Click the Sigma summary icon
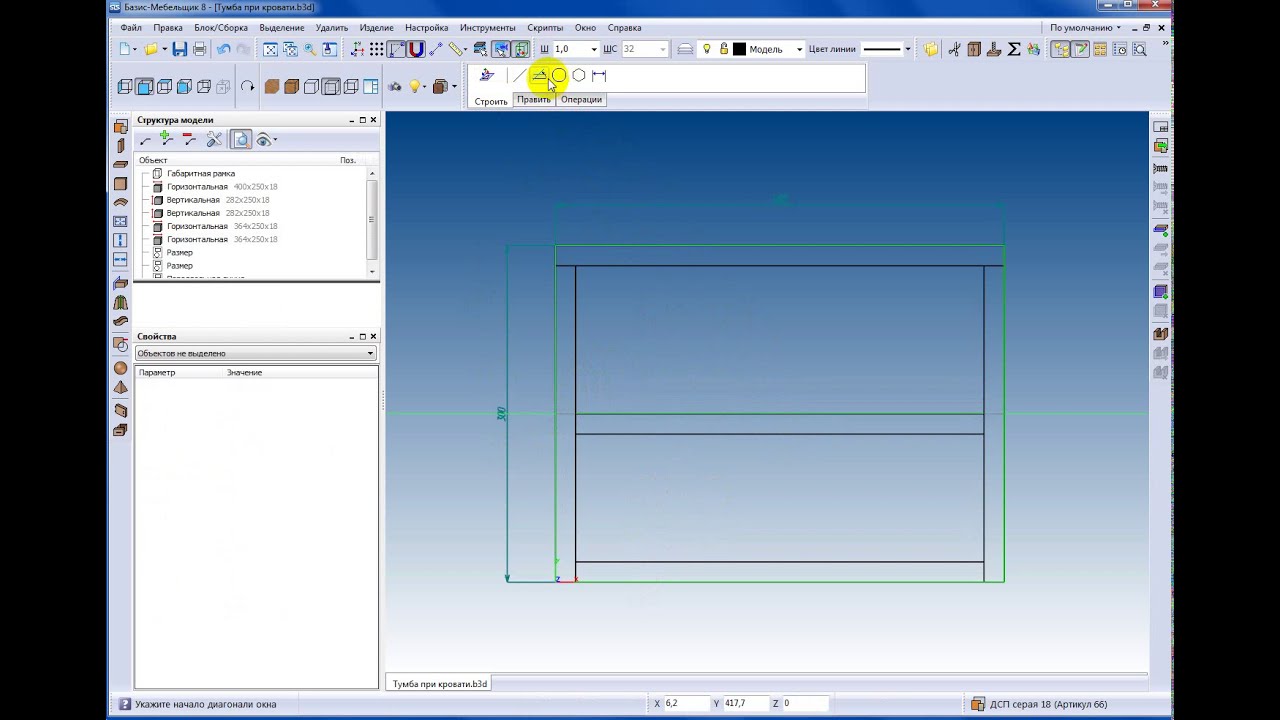The width and height of the screenshot is (1280, 720). pyautogui.click(x=1014, y=49)
